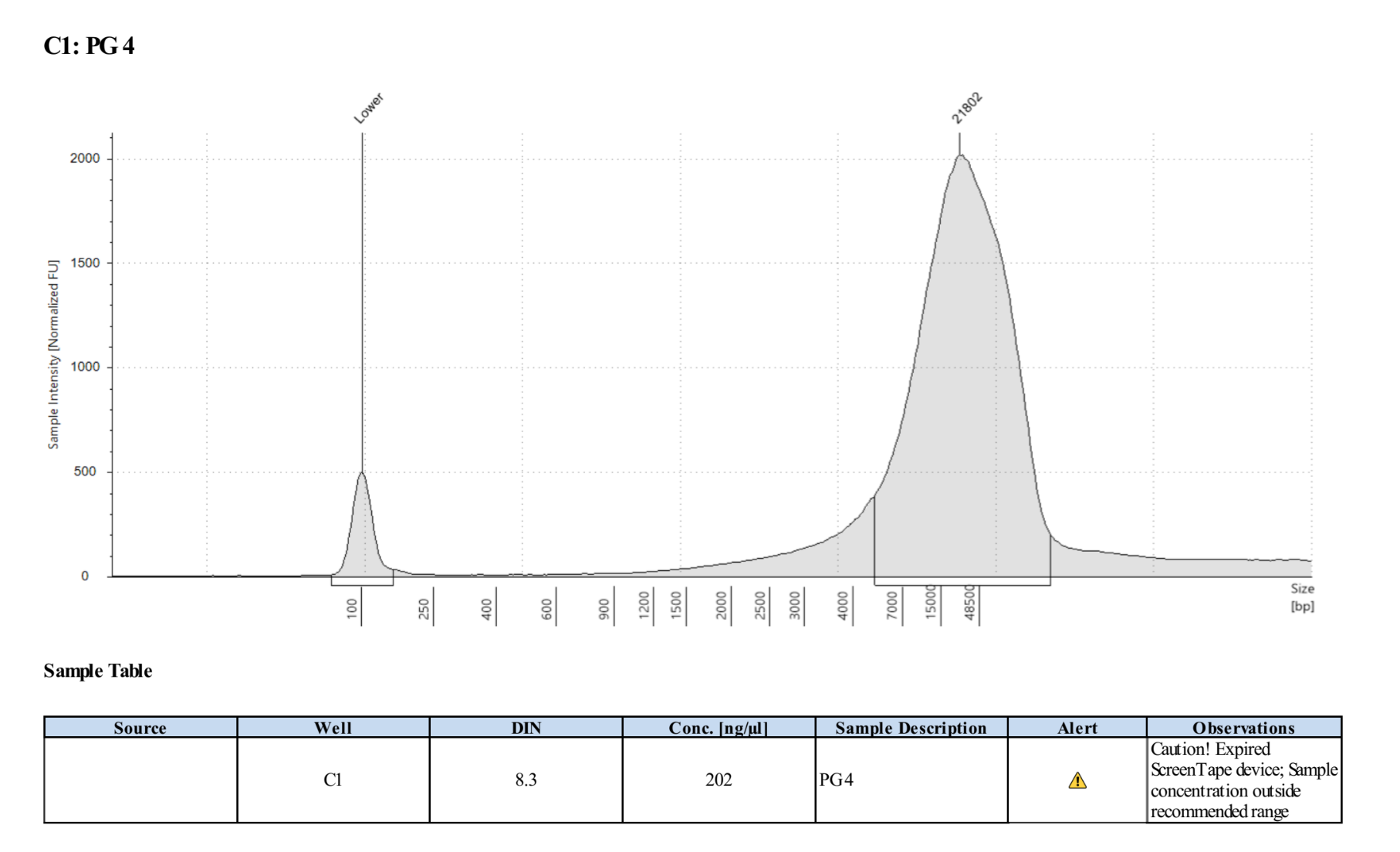Click the 900 bp size tick label

(604, 608)
